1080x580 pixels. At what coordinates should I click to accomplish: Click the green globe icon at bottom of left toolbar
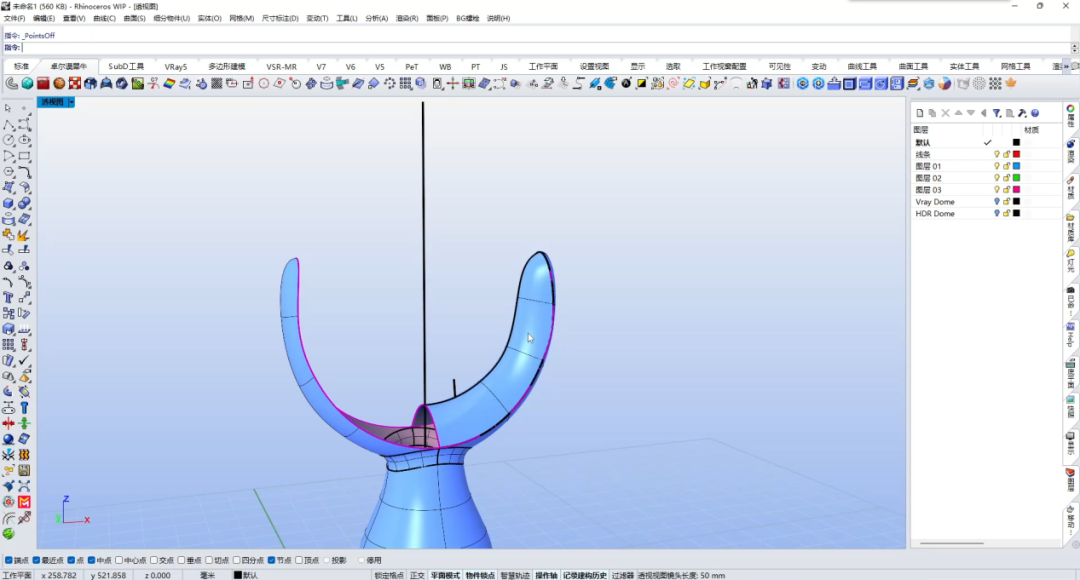click(8, 534)
